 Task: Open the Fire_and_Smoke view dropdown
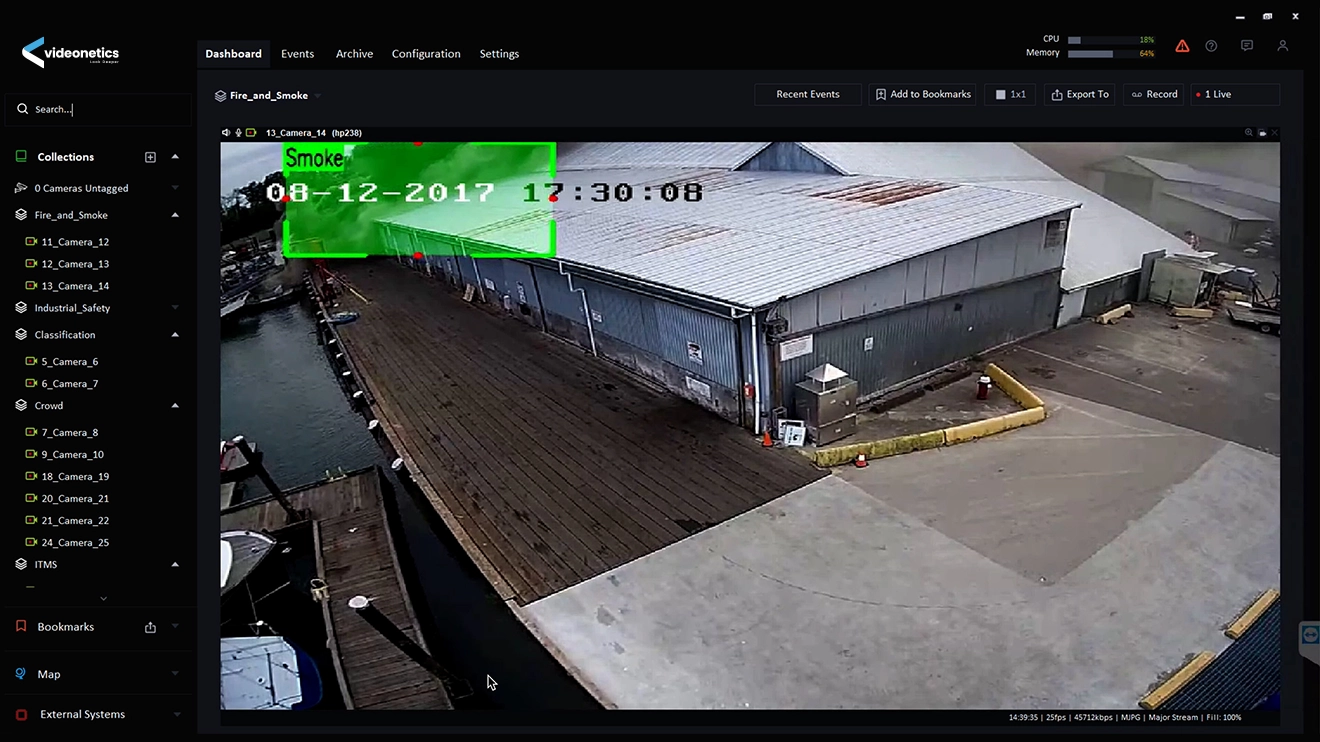click(x=318, y=96)
